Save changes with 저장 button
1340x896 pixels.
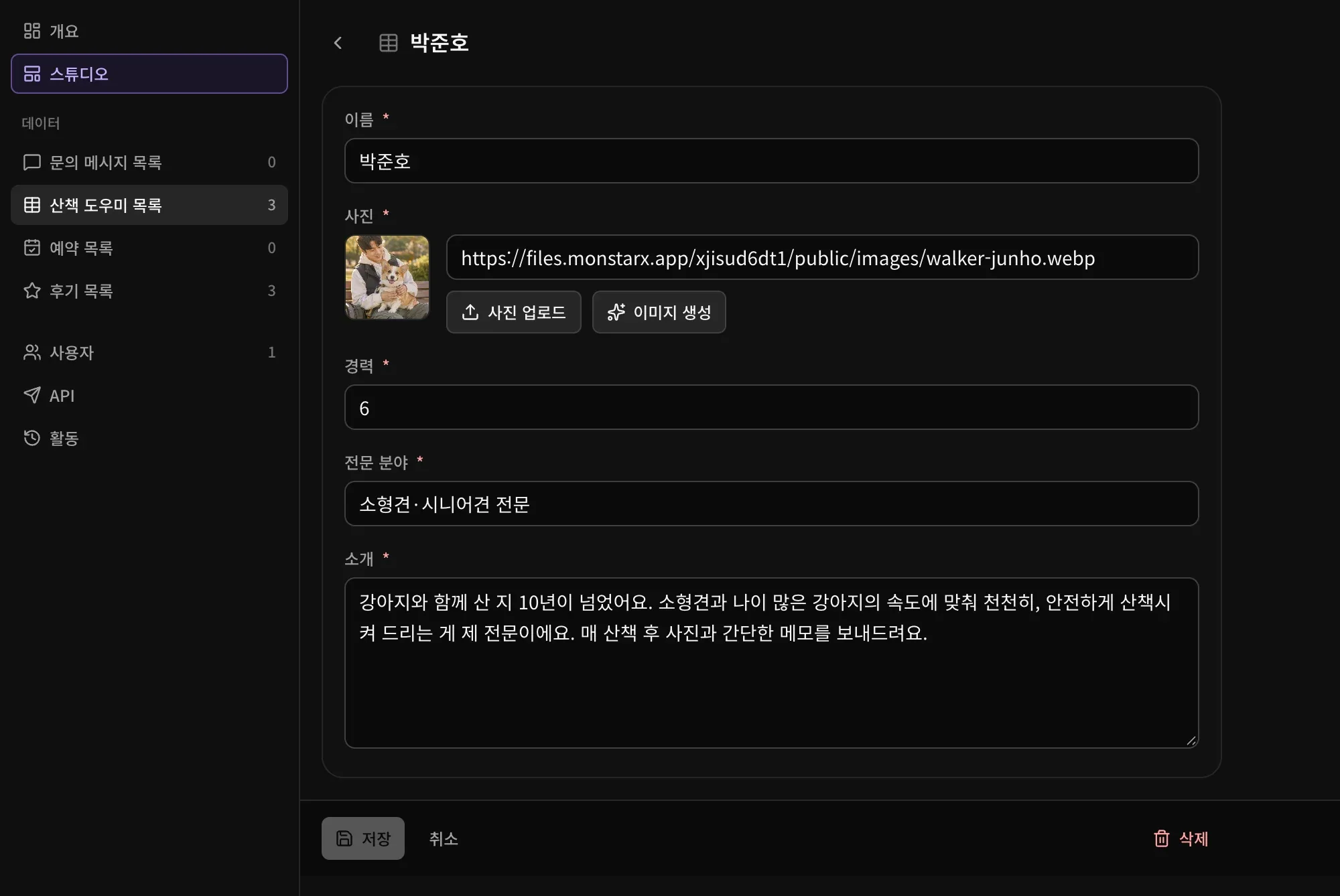coord(363,838)
